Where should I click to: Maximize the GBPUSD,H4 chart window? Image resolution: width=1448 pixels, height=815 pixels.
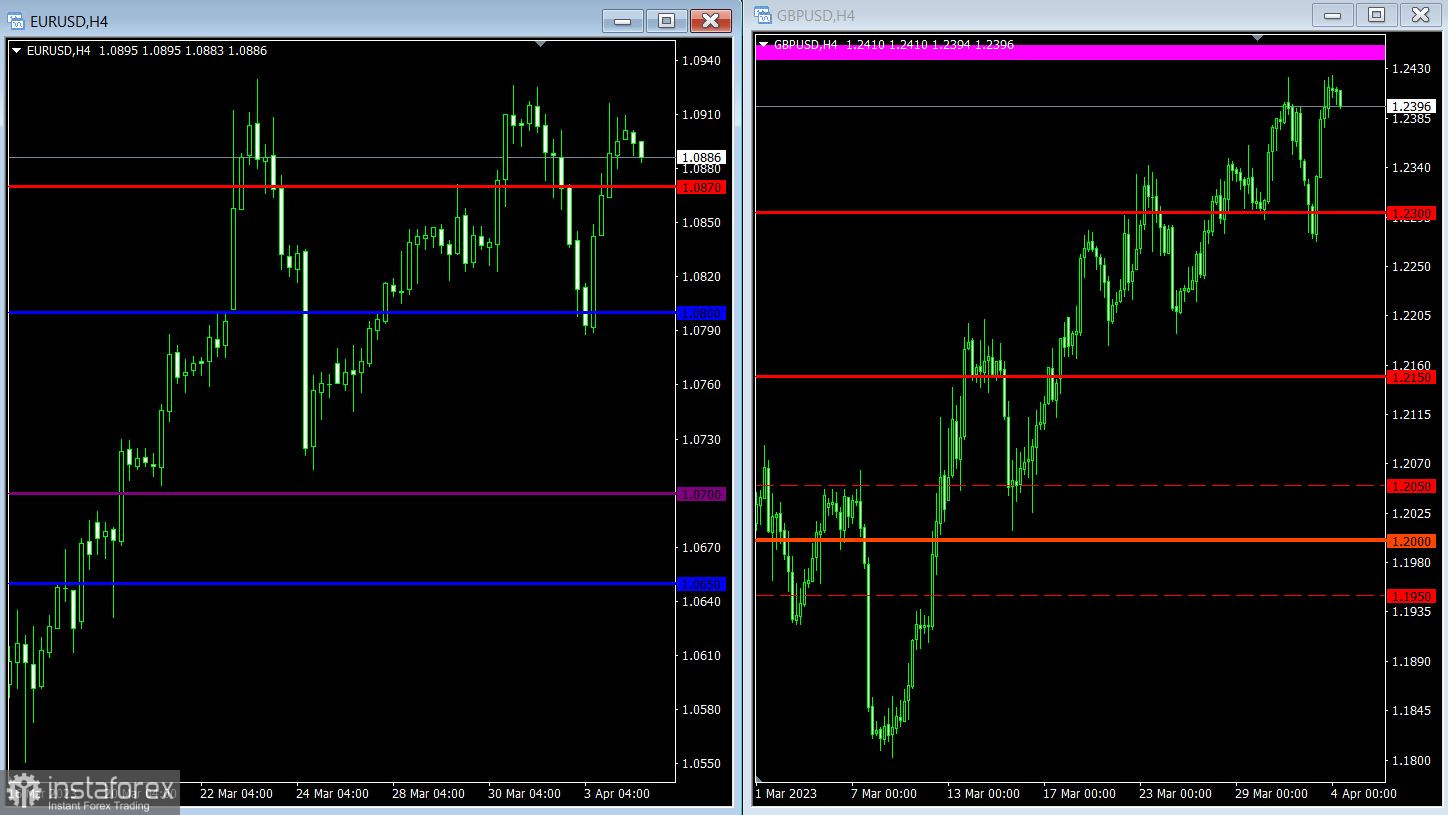tap(1376, 14)
